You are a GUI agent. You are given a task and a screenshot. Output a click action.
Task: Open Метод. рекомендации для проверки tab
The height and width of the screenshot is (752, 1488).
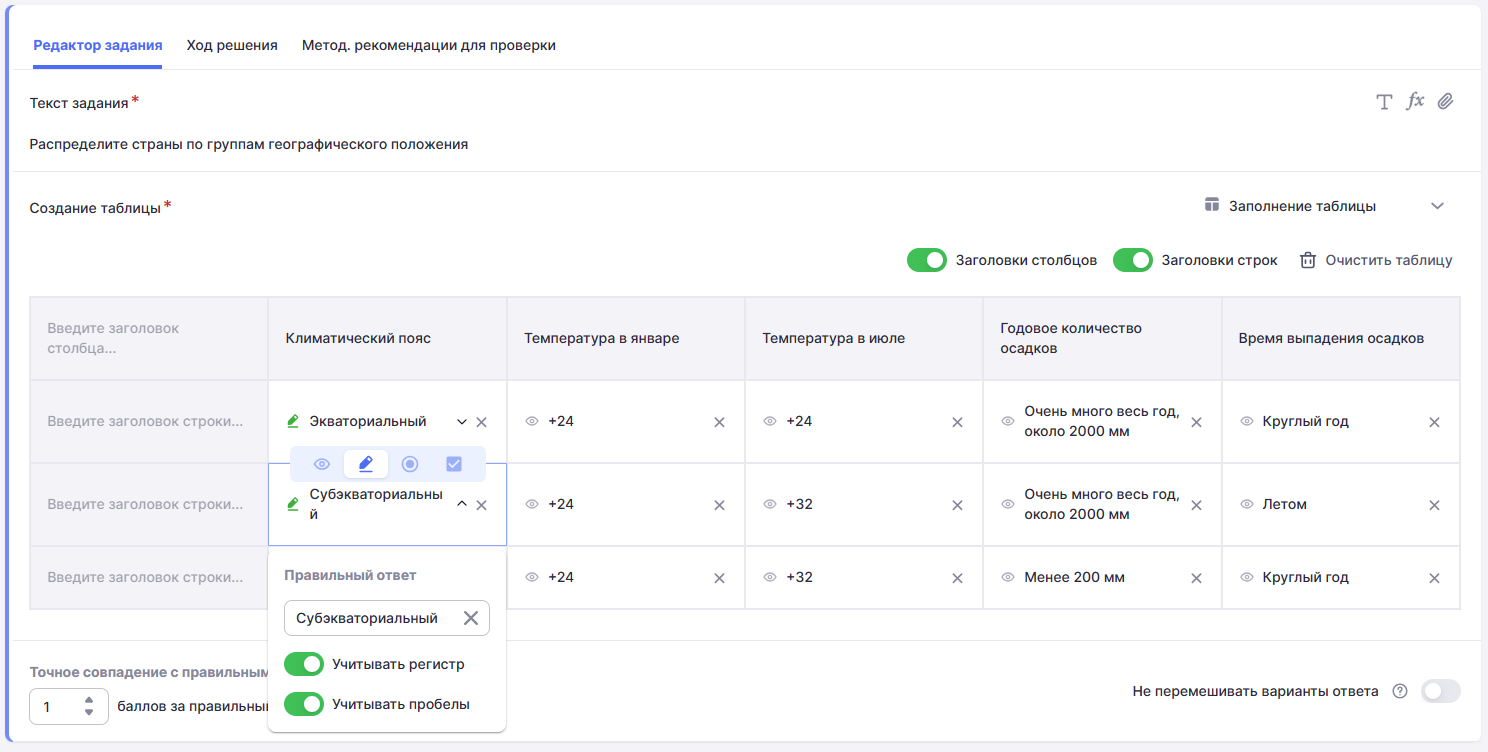429,45
